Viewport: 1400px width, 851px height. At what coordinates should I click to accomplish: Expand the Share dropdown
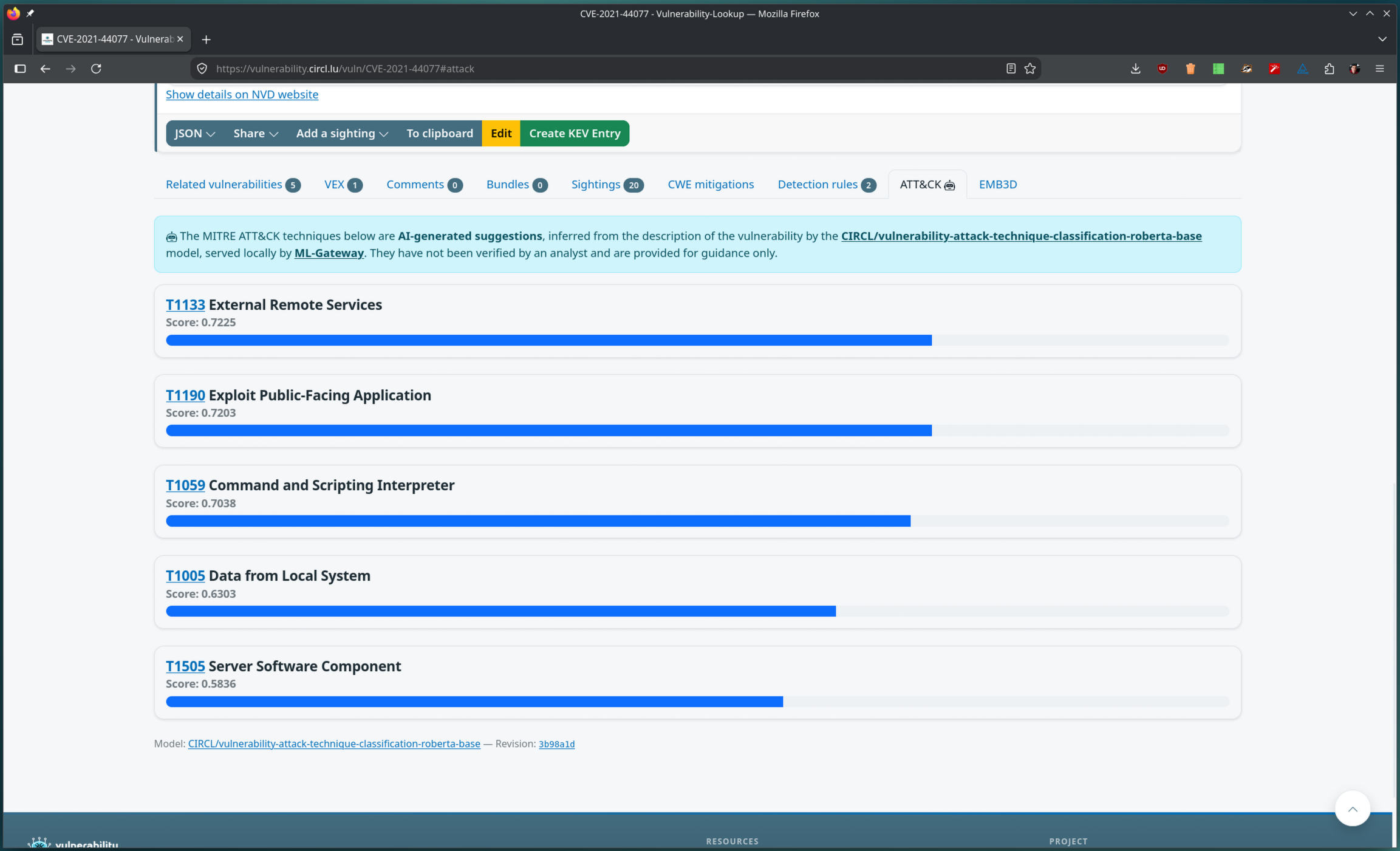(x=256, y=133)
